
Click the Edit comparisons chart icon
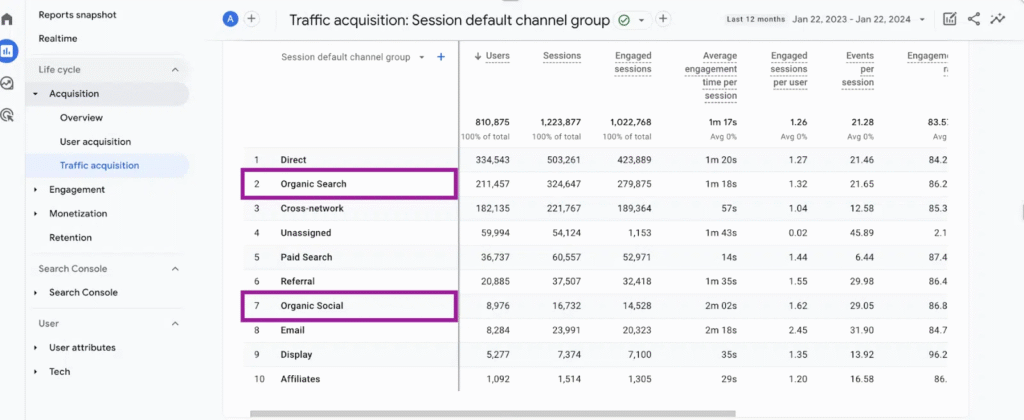tap(949, 19)
